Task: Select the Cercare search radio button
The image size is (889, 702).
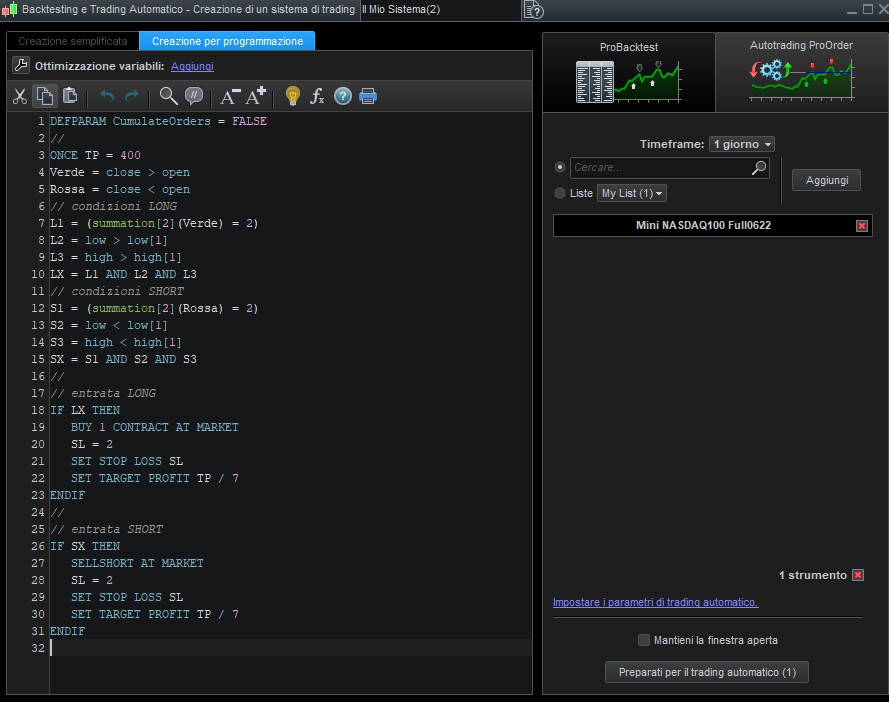Action: (560, 168)
